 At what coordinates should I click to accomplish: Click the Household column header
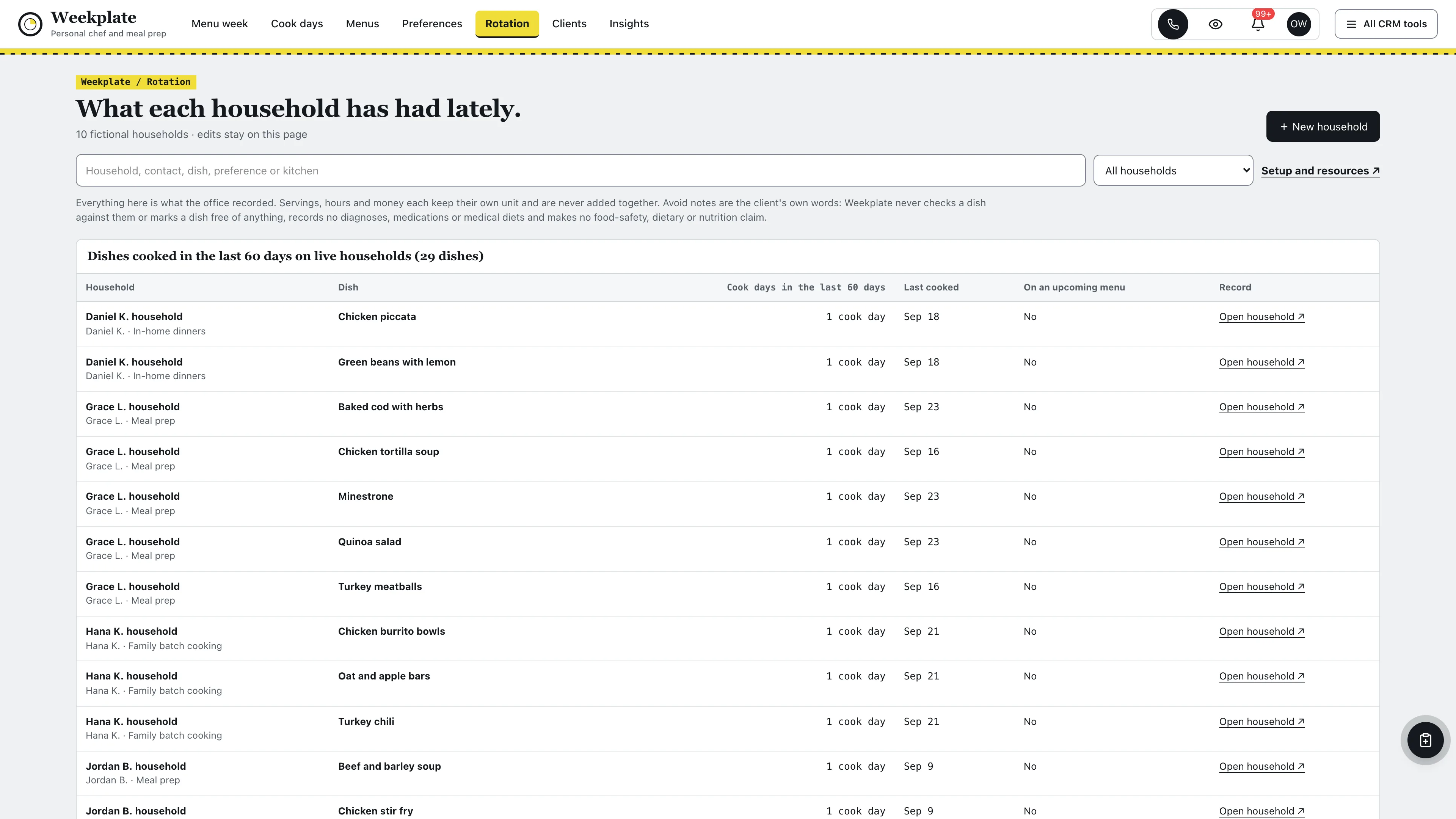110,287
